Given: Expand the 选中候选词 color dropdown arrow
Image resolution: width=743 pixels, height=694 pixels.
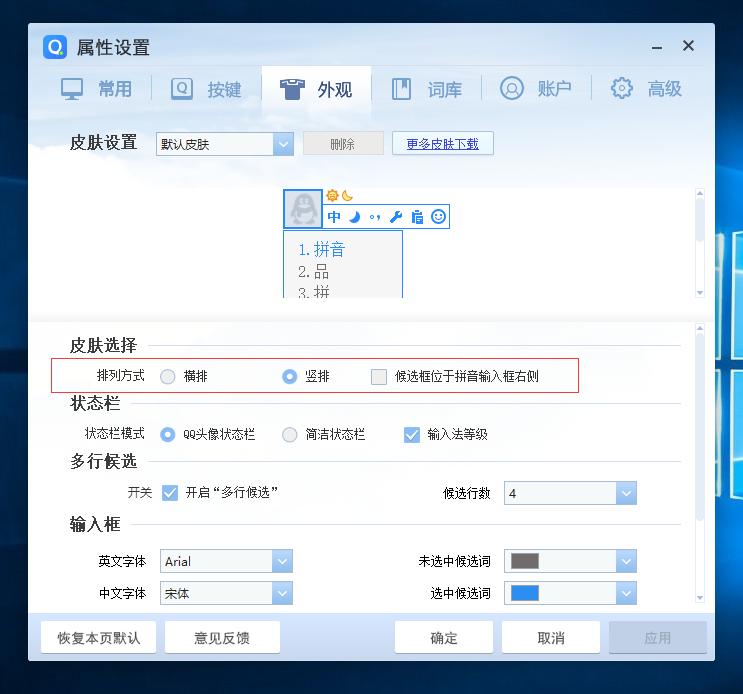Looking at the screenshot, I should [x=626, y=593].
